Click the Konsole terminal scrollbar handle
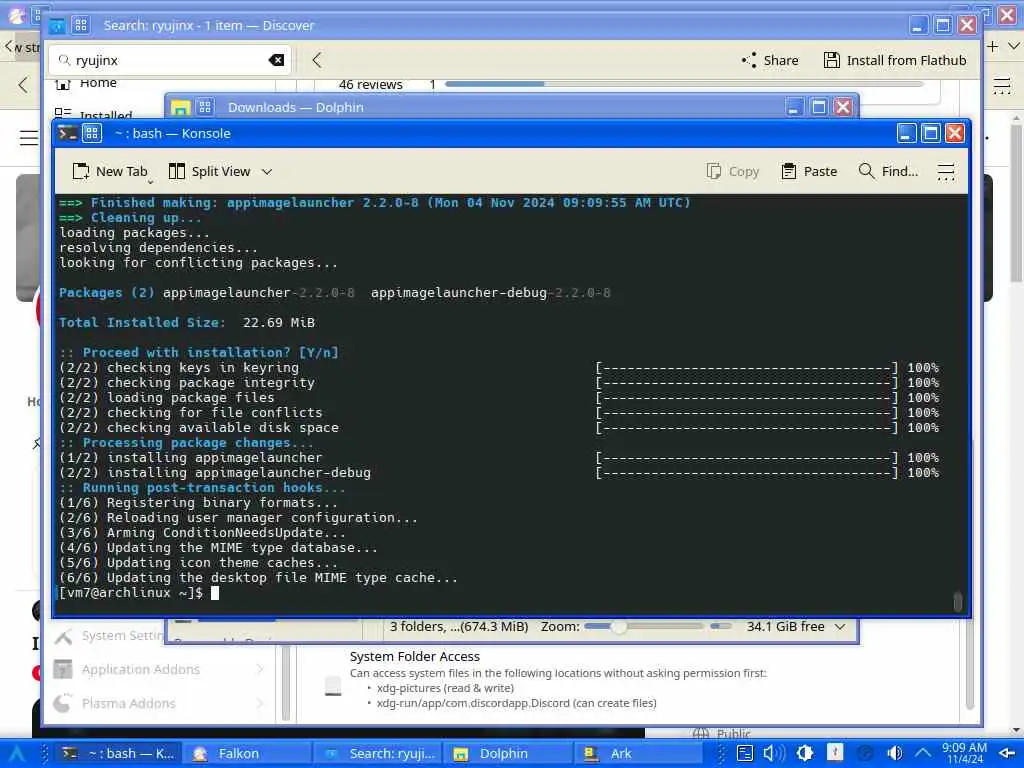The width and height of the screenshot is (1024, 768). (957, 601)
